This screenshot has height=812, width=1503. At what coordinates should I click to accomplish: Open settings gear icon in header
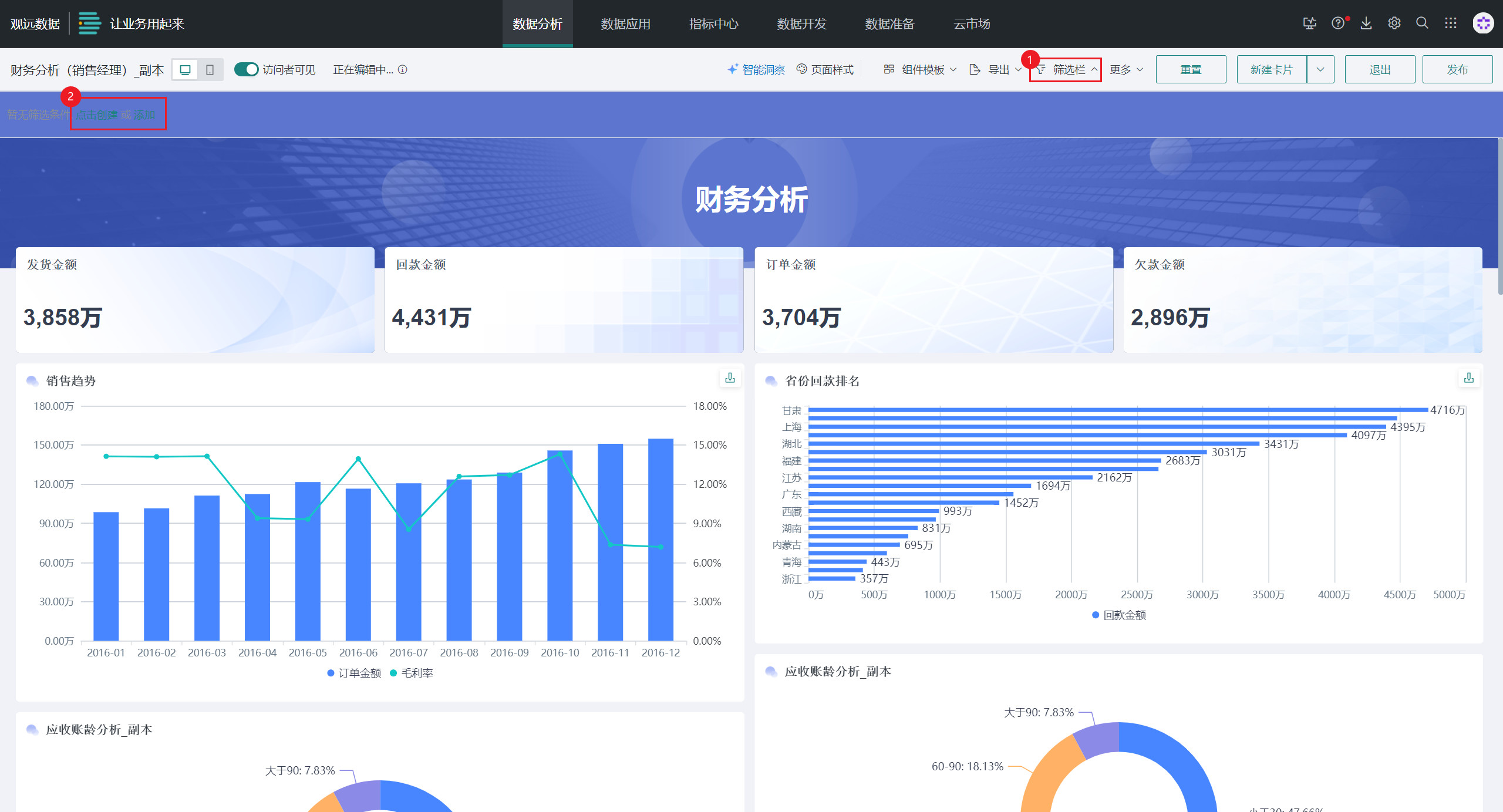click(x=1394, y=23)
